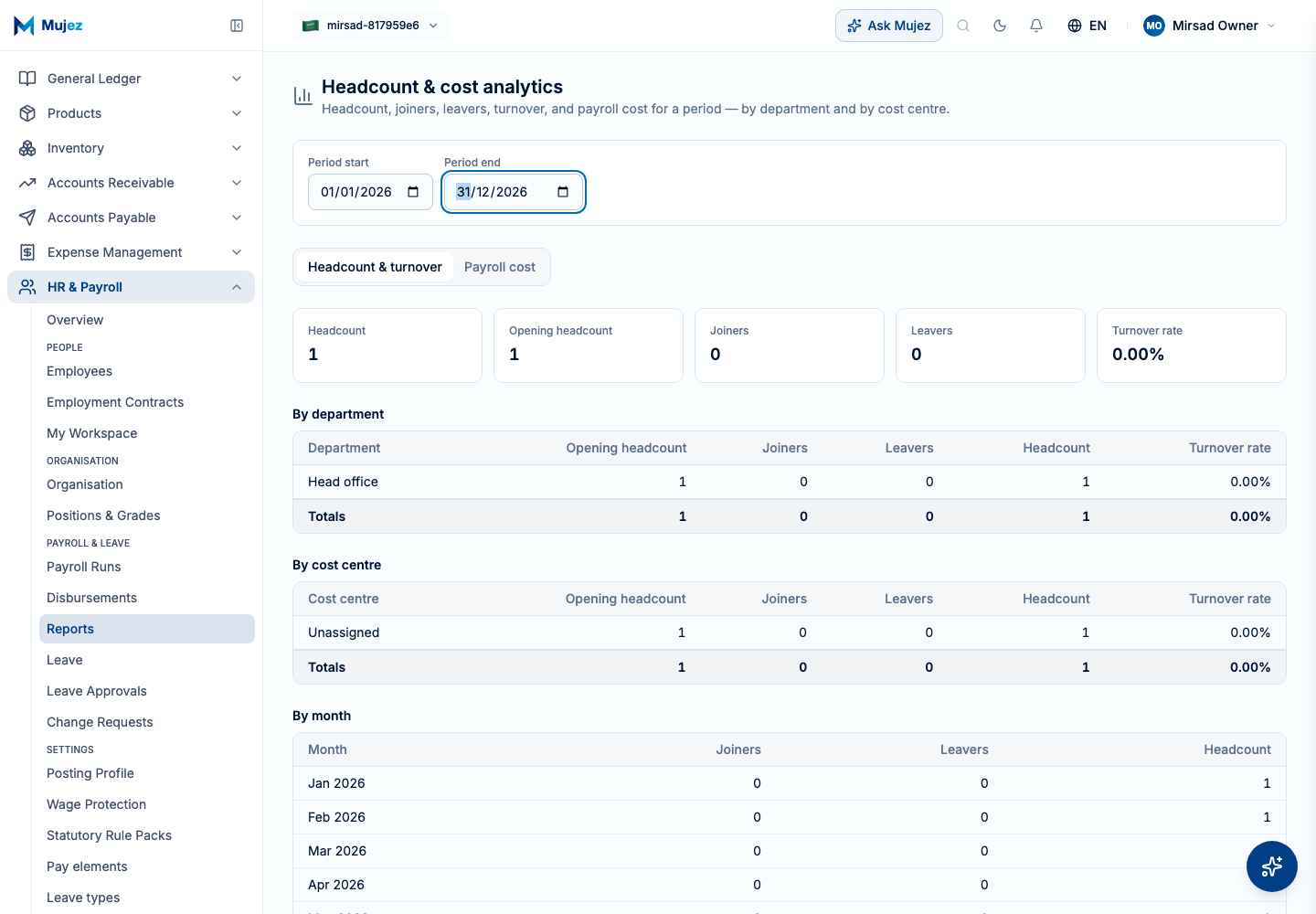This screenshot has width=1316, height=914.
Task: Click the Expense Management receipt icon
Action: [x=27, y=252]
